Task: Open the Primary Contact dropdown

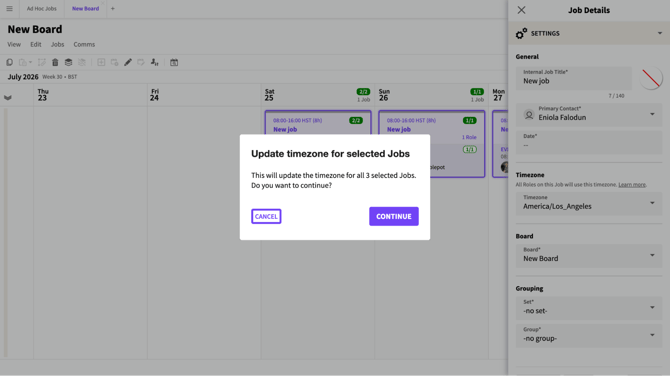Action: click(589, 114)
